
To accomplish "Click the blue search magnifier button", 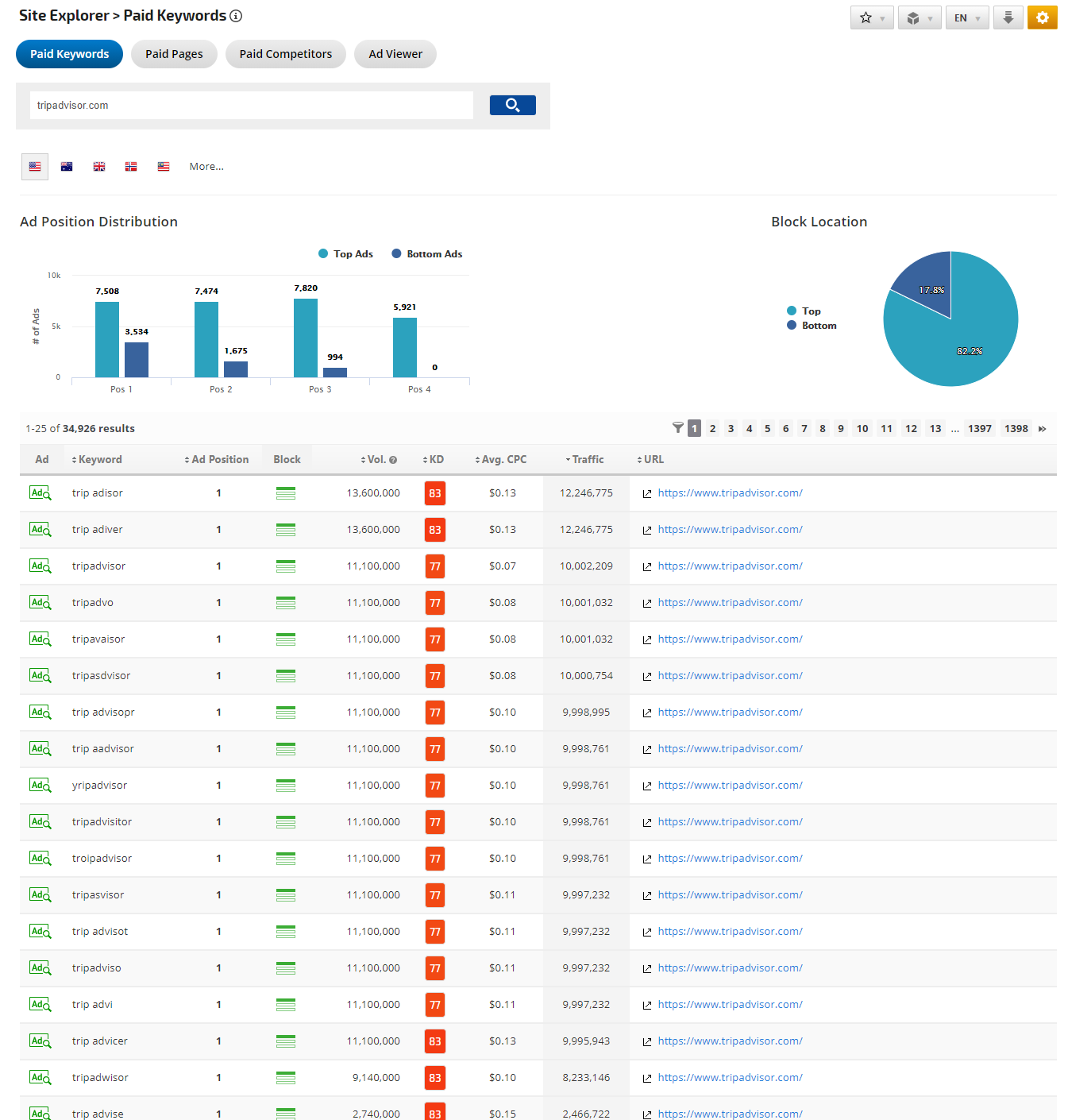I will (512, 105).
